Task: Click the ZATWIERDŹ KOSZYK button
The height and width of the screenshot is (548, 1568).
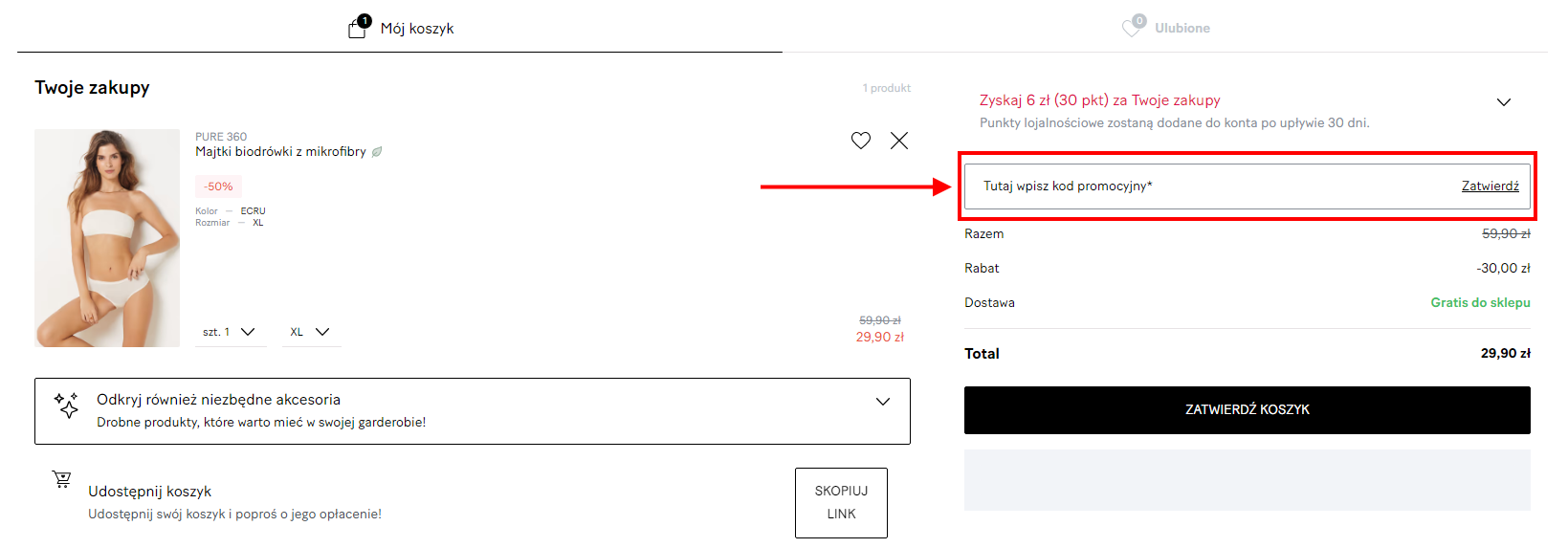Action: click(x=1248, y=409)
